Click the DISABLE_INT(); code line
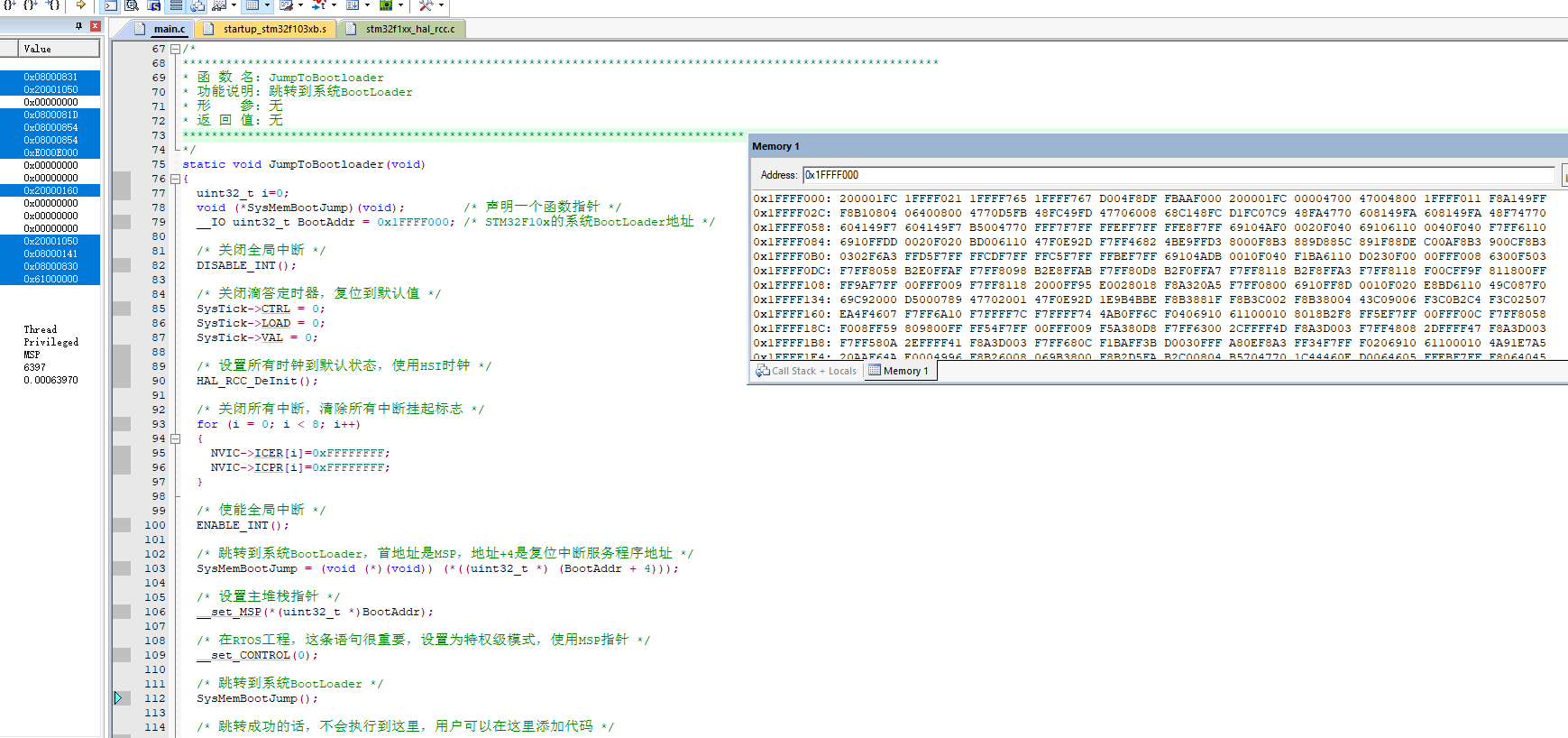This screenshot has width=1568, height=738. coord(246,265)
